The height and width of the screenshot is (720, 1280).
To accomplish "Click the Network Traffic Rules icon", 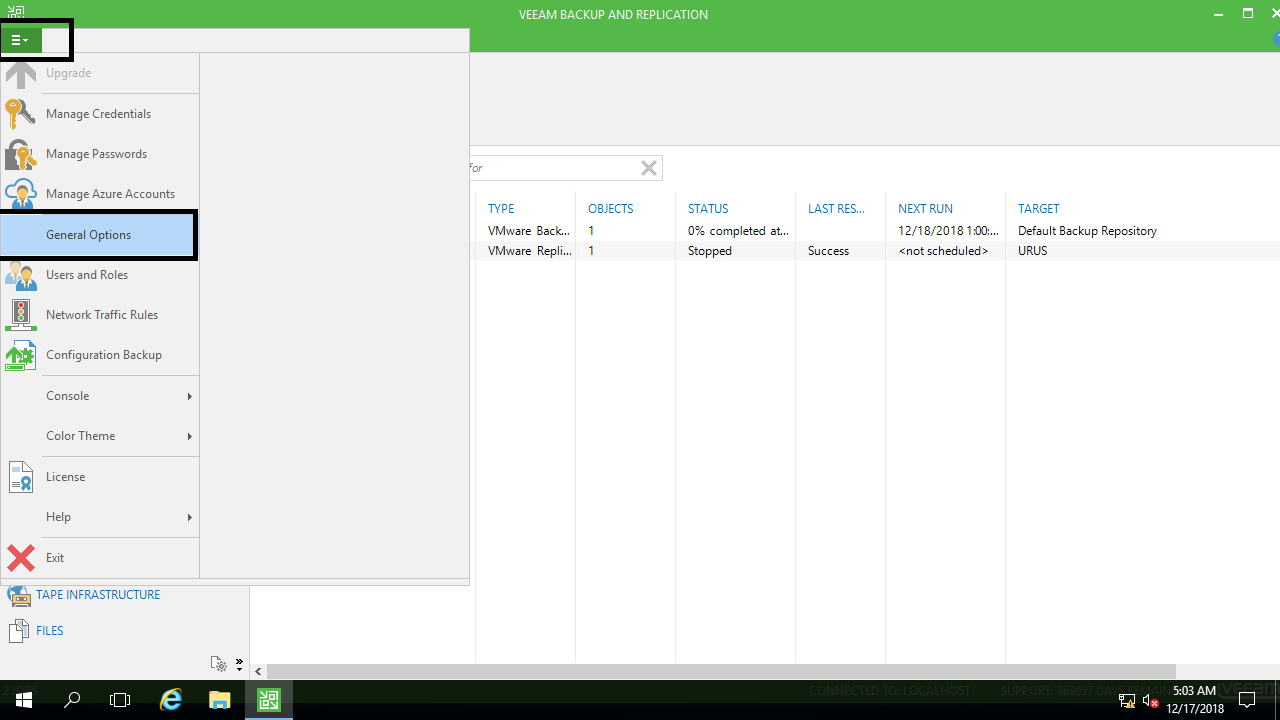I will [x=20, y=315].
